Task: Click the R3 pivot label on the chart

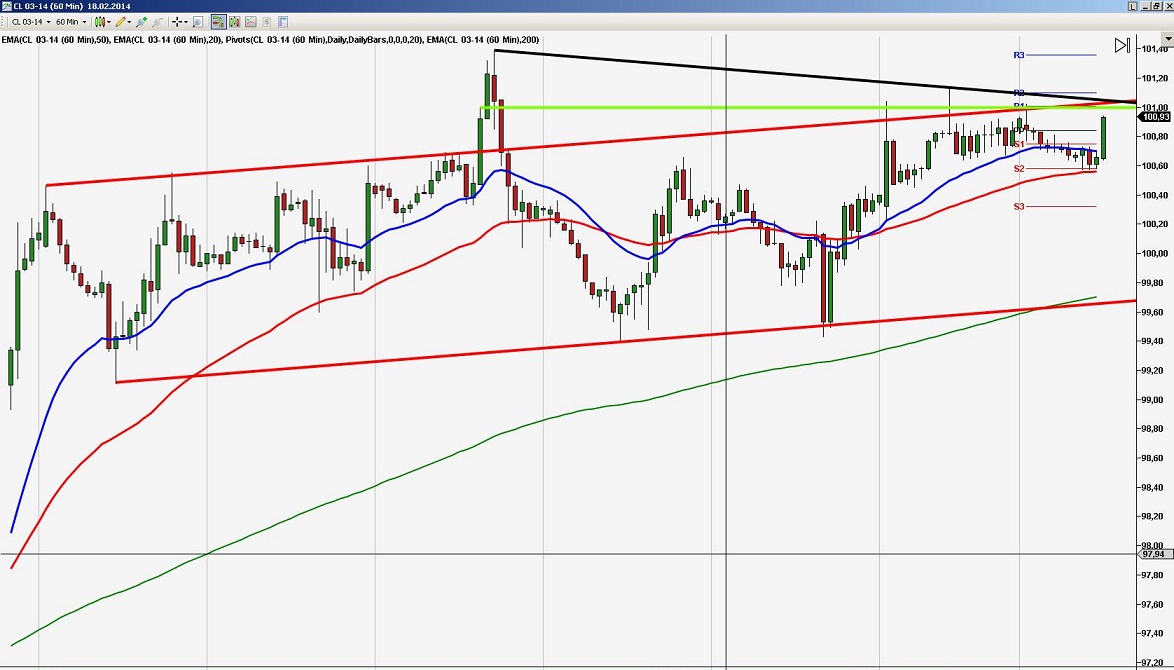Action: [x=1017, y=55]
